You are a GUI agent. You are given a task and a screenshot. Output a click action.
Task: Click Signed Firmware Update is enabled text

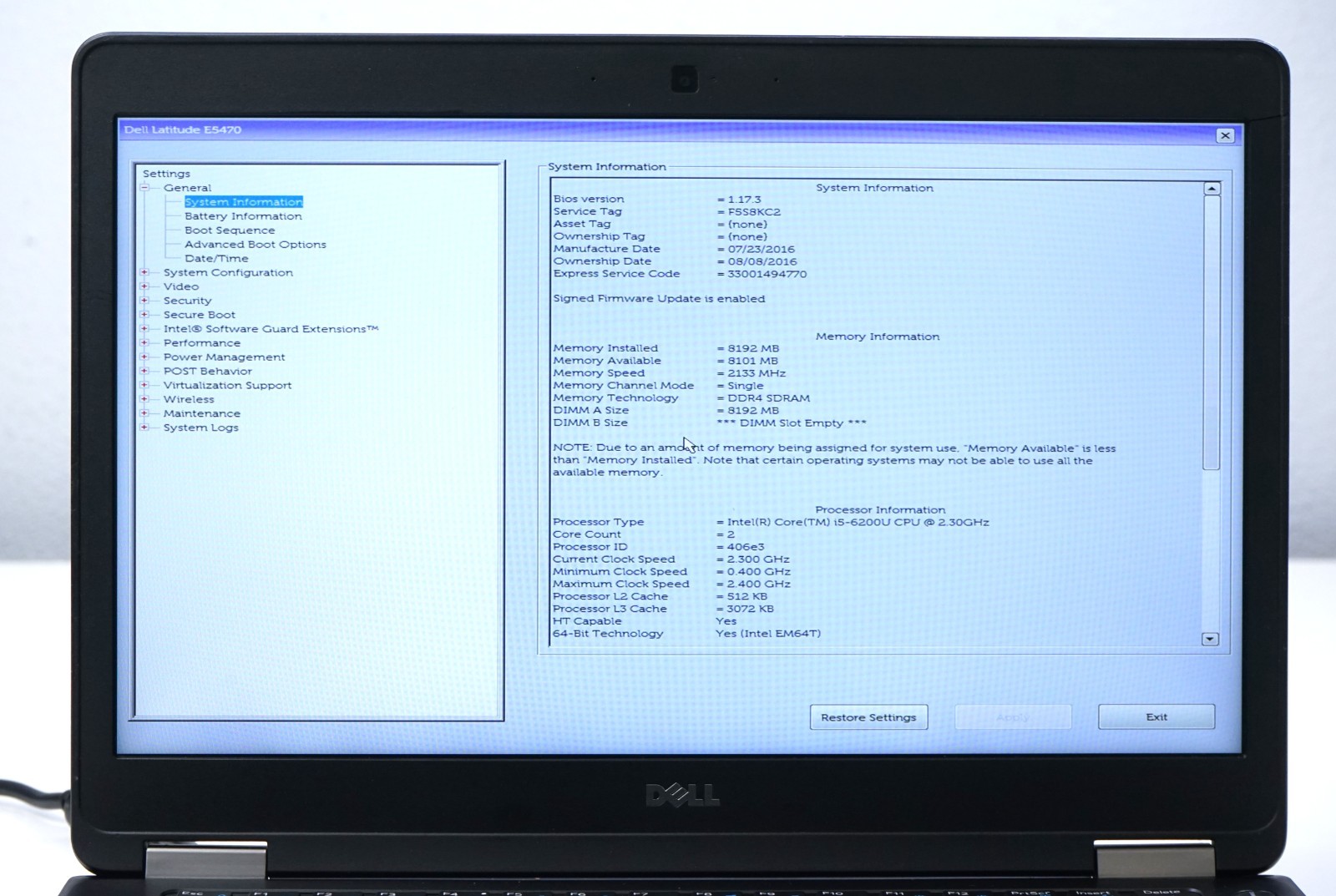[659, 299]
